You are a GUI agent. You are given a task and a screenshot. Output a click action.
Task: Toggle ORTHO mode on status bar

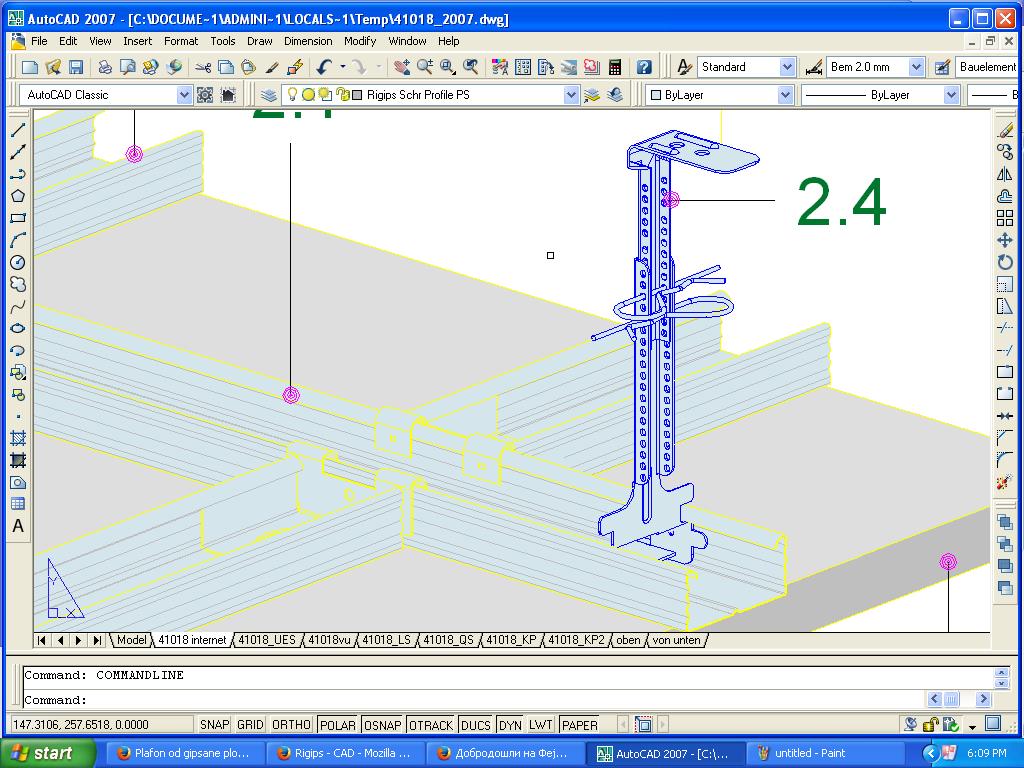[291, 725]
